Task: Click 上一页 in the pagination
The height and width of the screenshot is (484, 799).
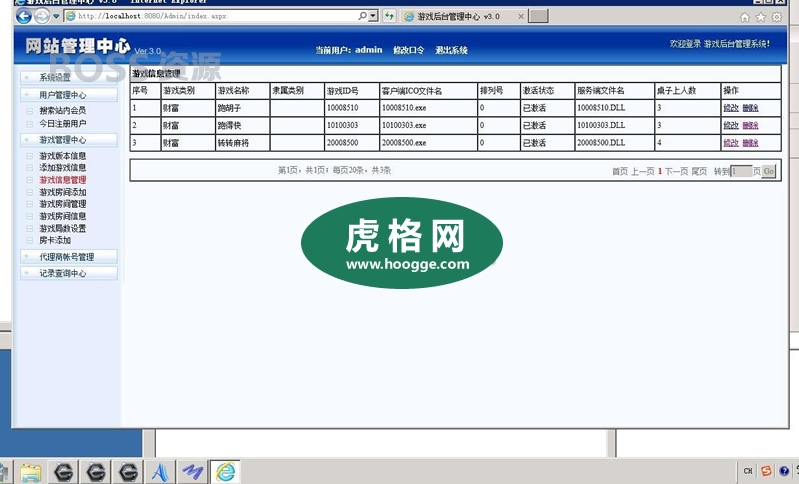Action: (643, 171)
